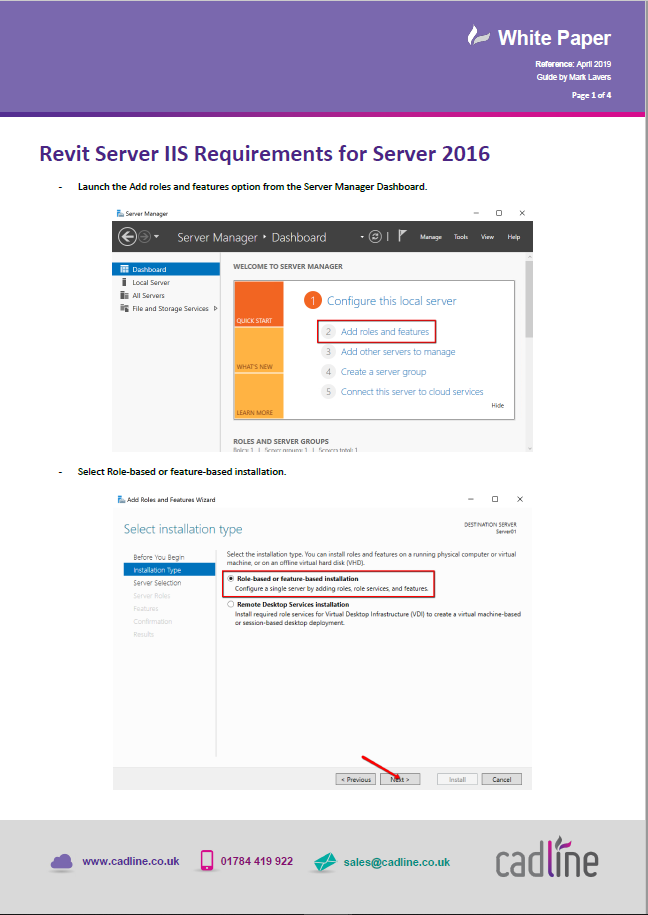Screen dimensions: 648x915
Task: Select Role-based or feature-based installation radio
Action: (x=231, y=579)
